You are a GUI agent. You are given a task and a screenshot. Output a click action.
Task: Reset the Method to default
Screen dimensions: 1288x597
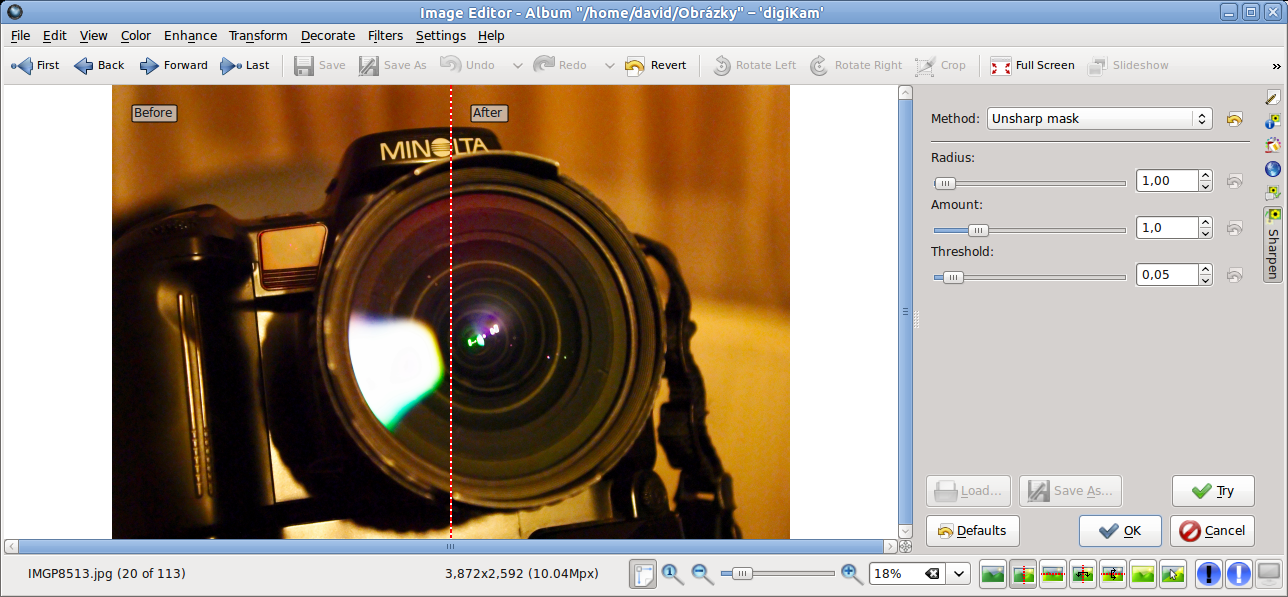coord(1234,119)
